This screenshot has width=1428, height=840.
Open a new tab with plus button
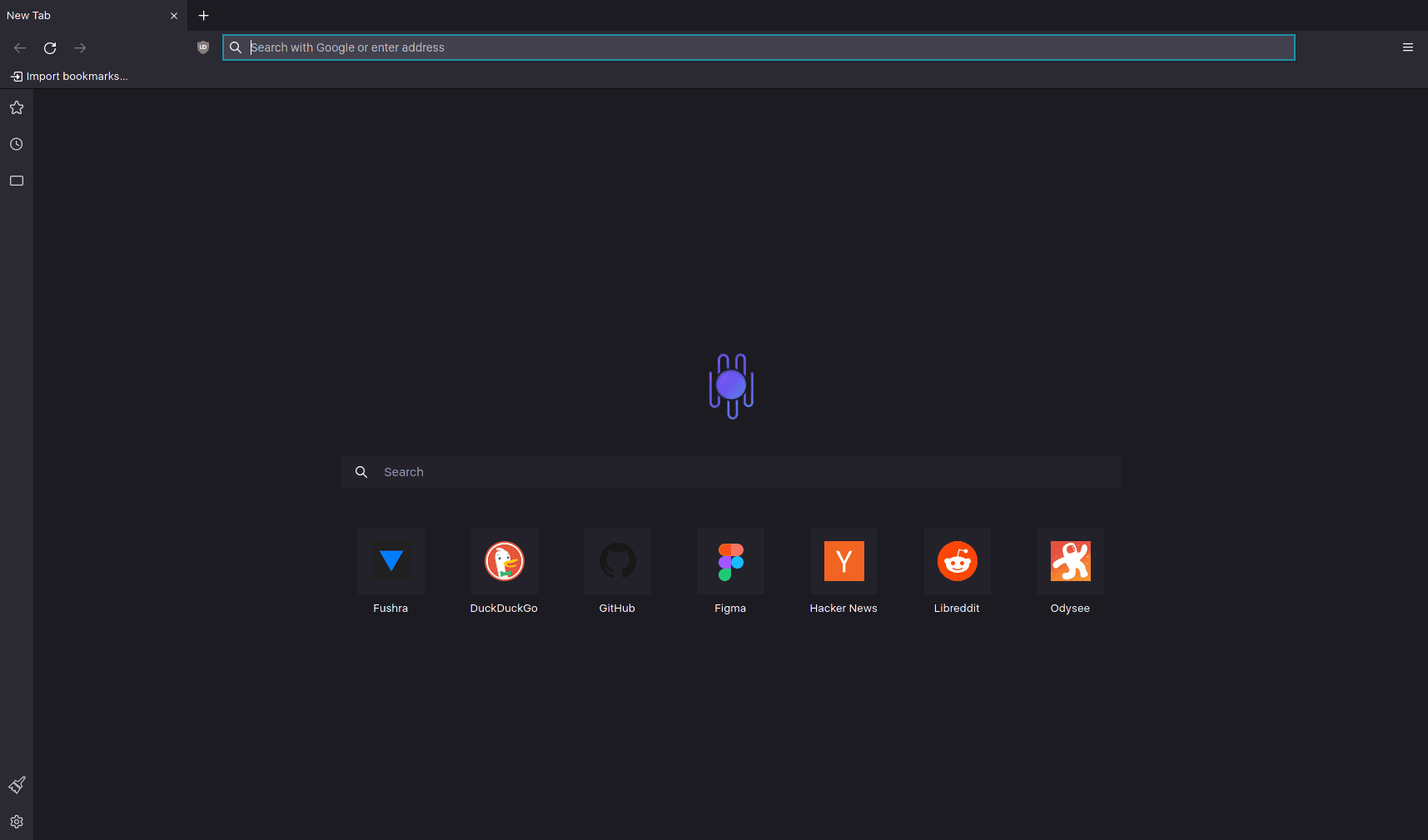pyautogui.click(x=203, y=16)
